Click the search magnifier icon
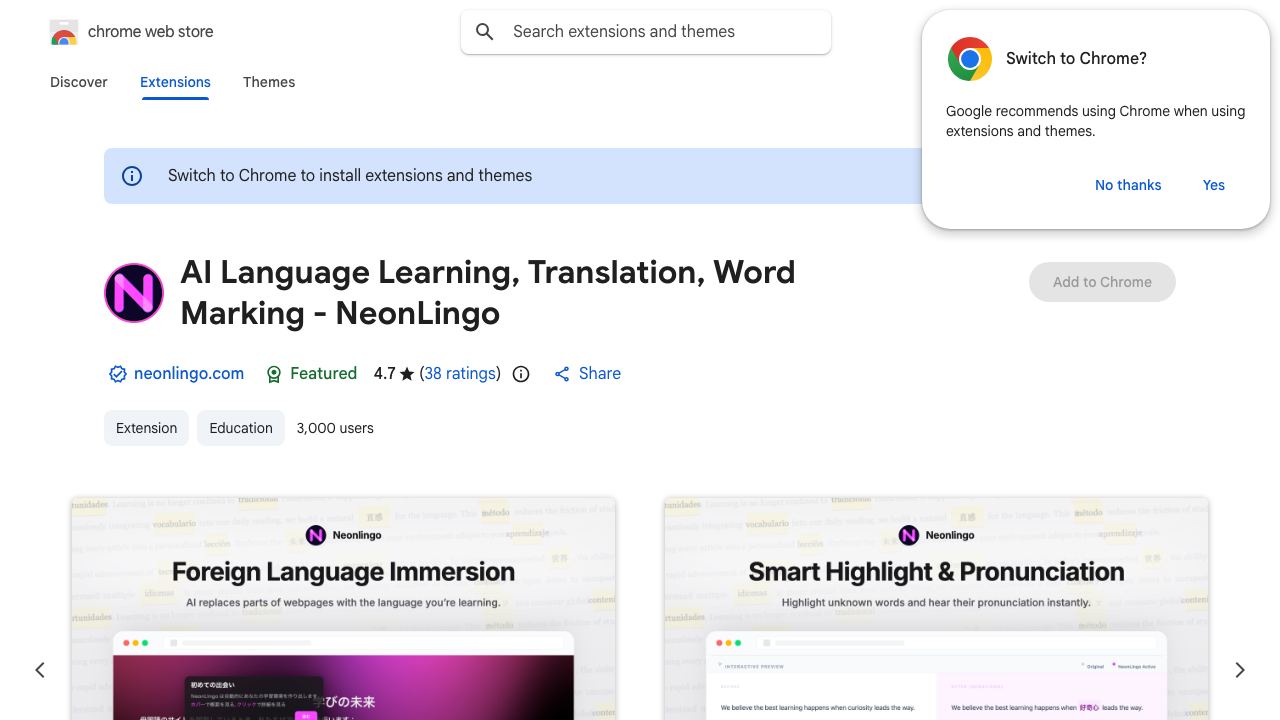The height and width of the screenshot is (720, 1280). [x=485, y=32]
